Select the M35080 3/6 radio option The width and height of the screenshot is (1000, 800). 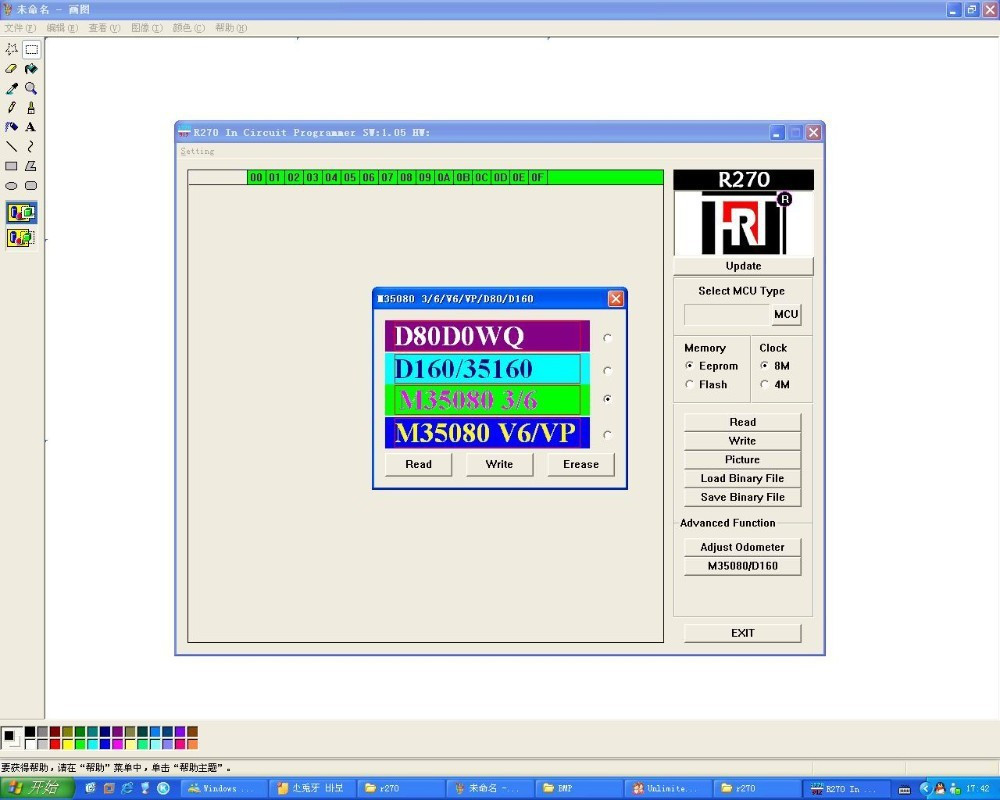click(x=607, y=399)
